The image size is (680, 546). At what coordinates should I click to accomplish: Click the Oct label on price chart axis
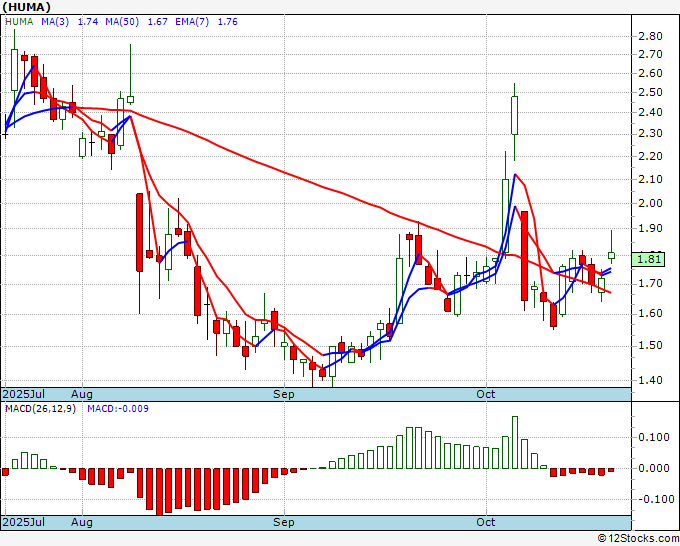coord(486,394)
